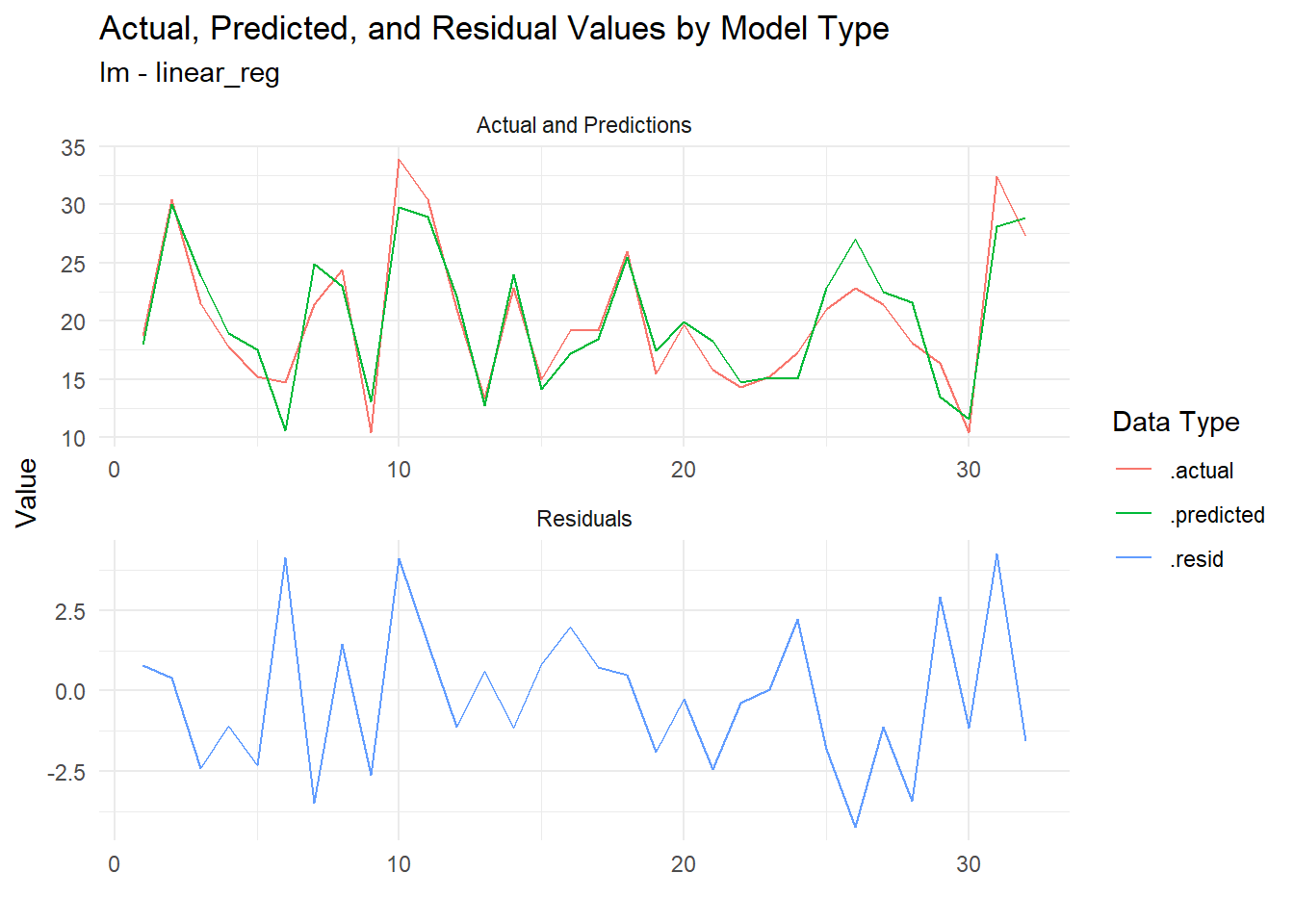Image resolution: width=1294 pixels, height=924 pixels.
Task: Select the .predicted legend label text
Action: pos(1217,515)
